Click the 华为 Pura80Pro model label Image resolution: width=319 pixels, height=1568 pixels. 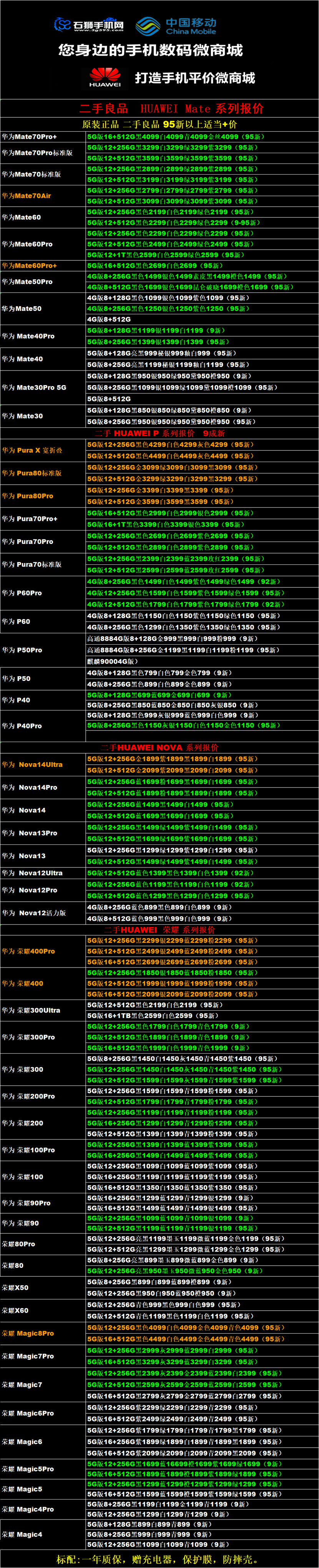27,496
